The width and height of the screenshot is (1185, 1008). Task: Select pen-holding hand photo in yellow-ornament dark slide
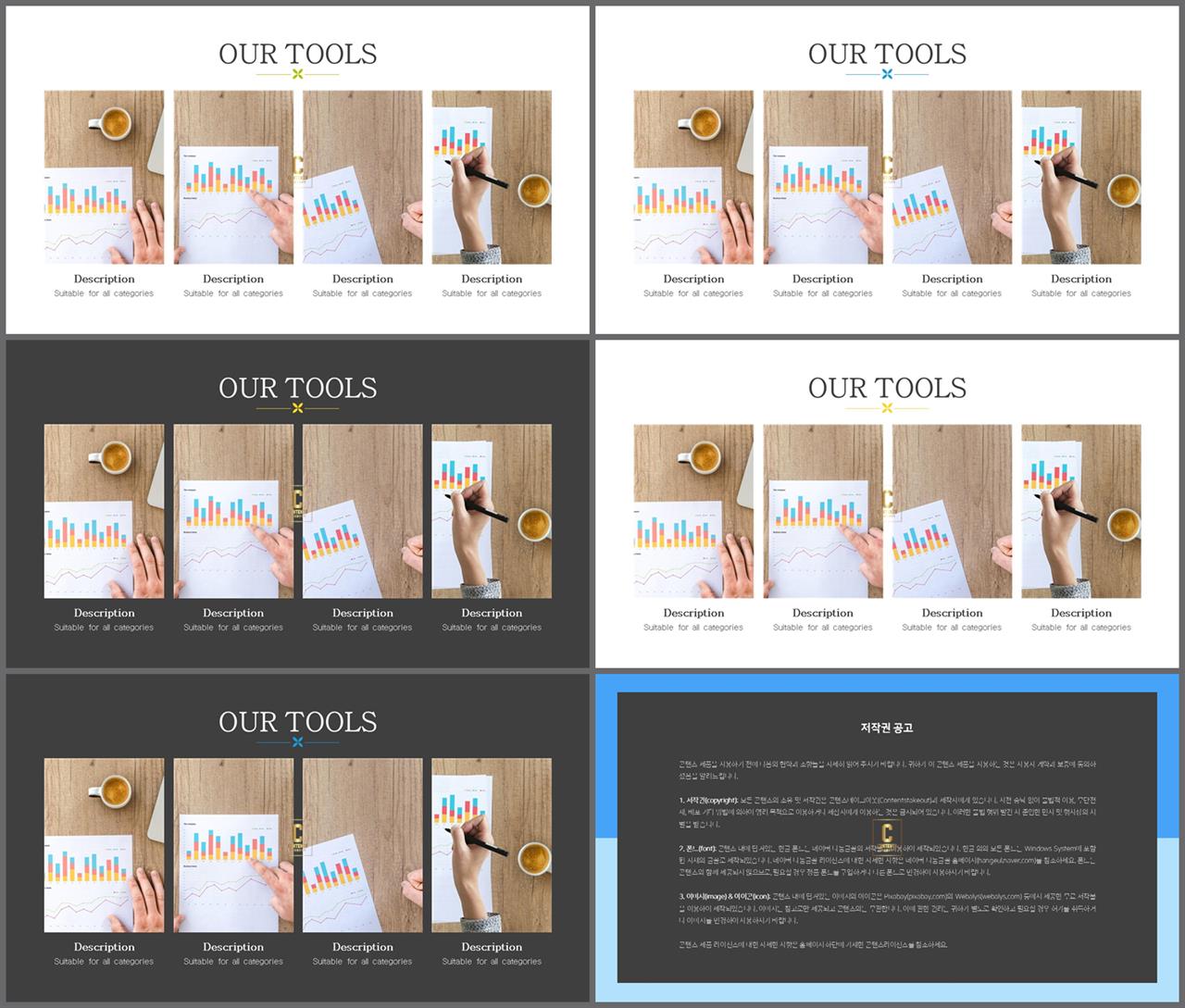point(492,511)
